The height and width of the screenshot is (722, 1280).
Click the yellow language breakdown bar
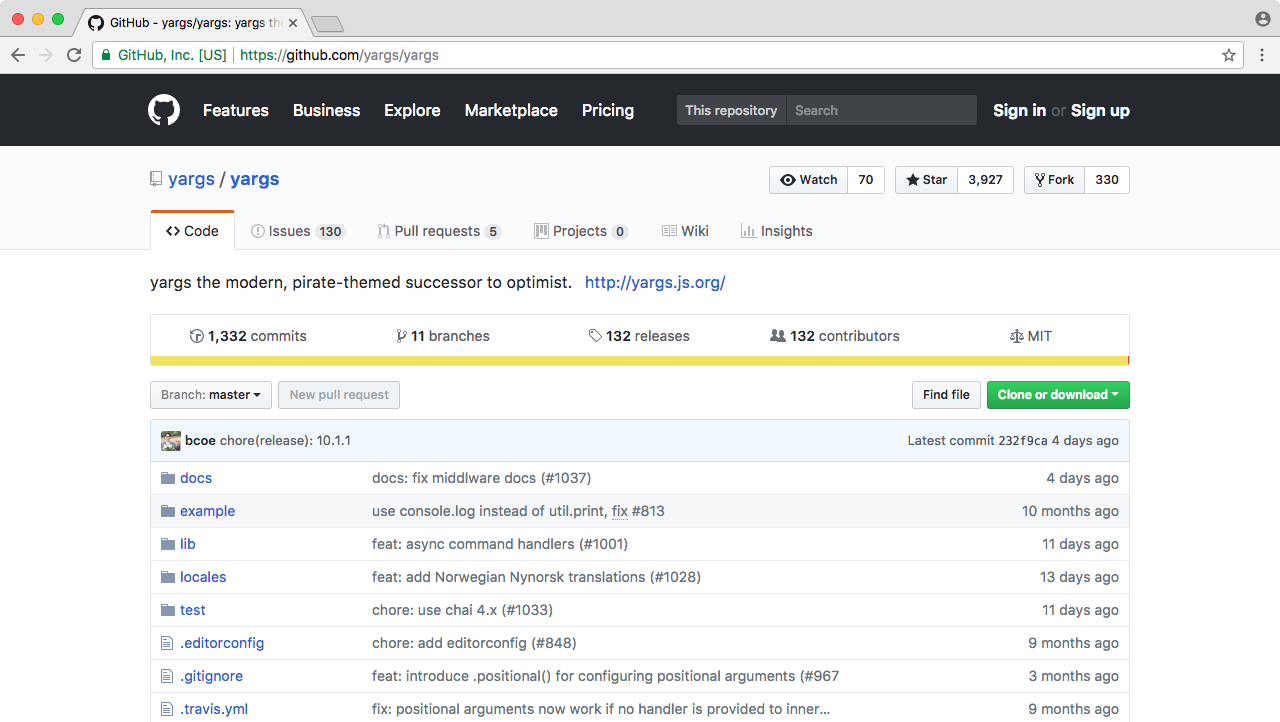639,361
